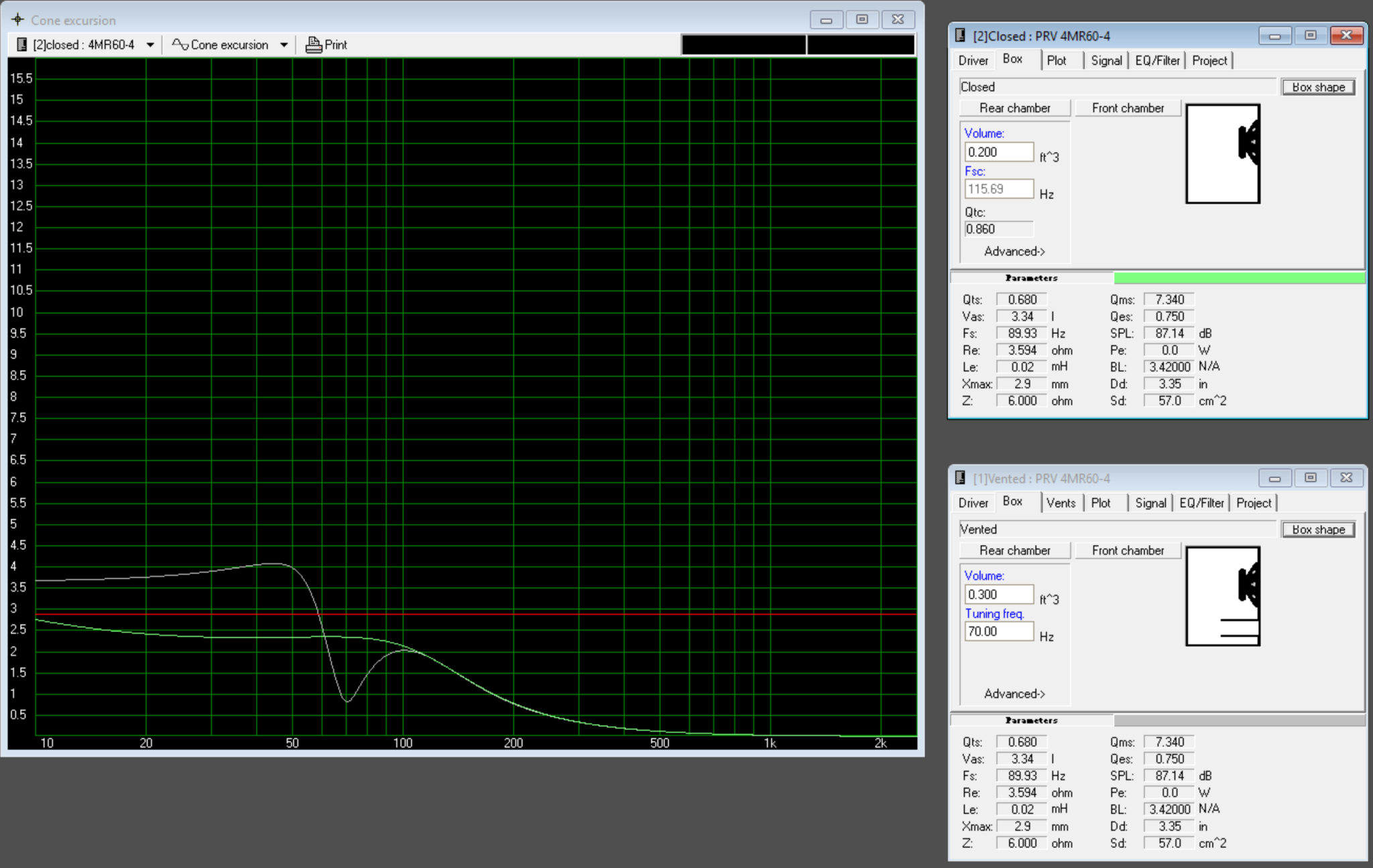Open the Box tab in the Vented window

(1012, 501)
